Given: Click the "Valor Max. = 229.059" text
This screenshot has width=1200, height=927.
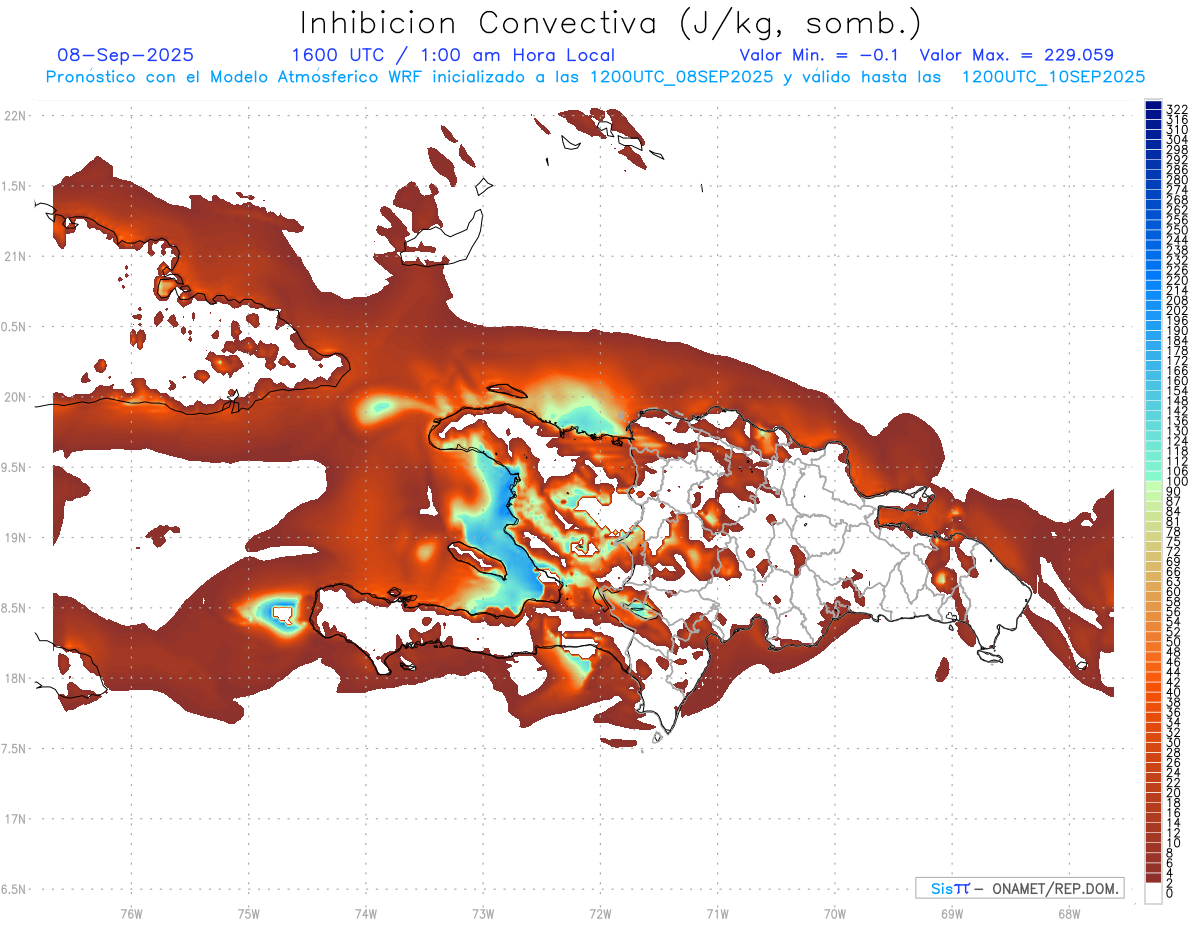Looking at the screenshot, I should click(x=1016, y=55).
